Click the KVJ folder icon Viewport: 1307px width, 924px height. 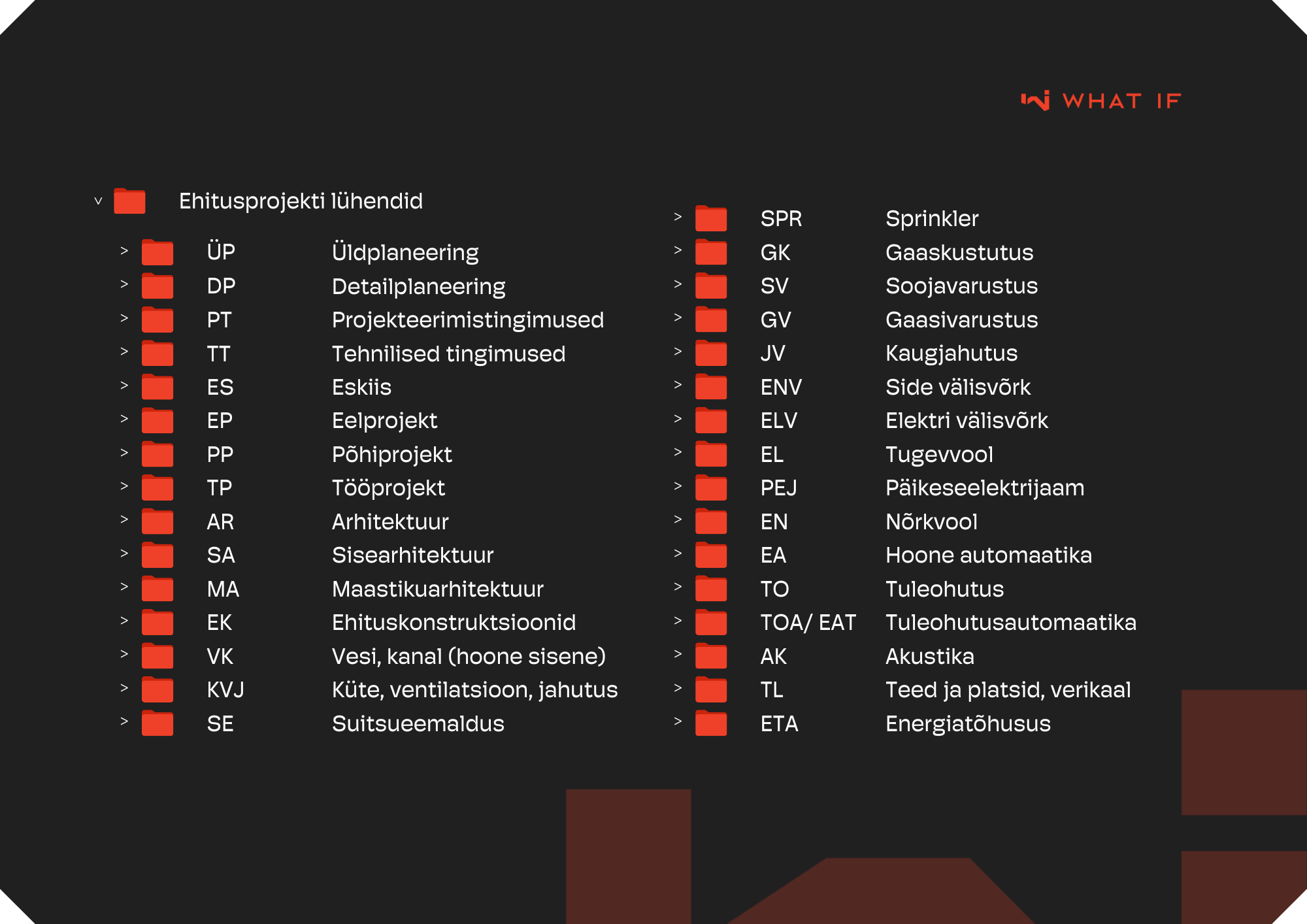click(x=157, y=690)
